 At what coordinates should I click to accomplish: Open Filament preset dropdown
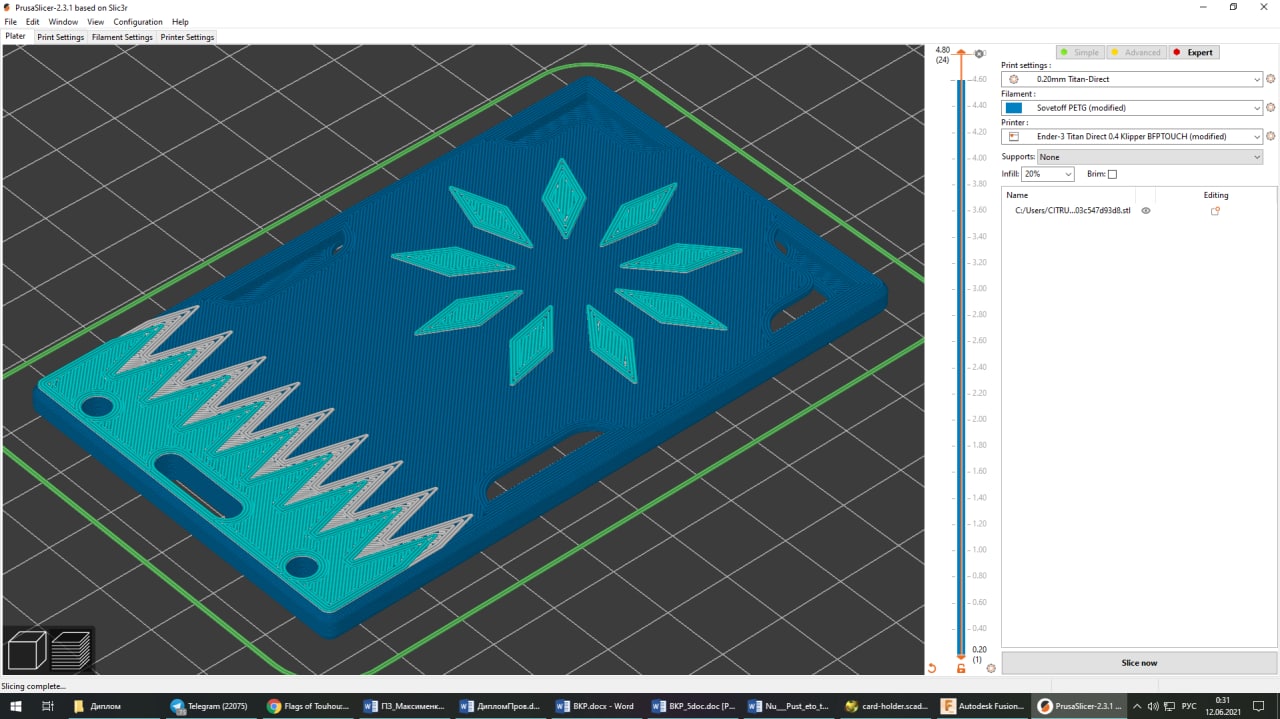coord(1134,107)
